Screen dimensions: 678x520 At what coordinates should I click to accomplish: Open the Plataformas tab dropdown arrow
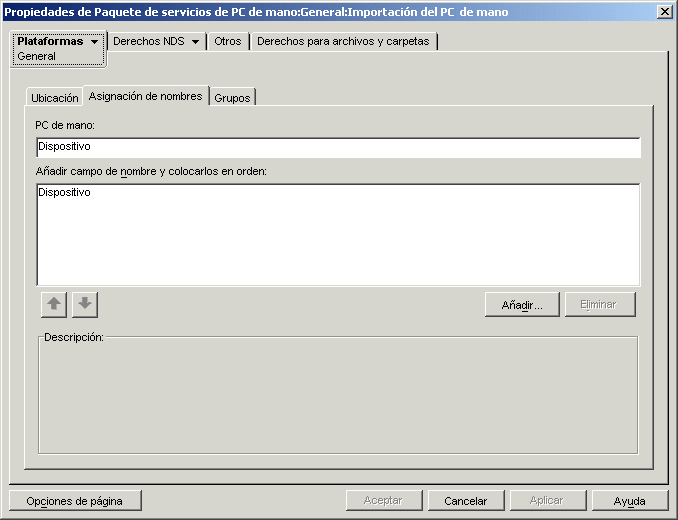[94, 42]
